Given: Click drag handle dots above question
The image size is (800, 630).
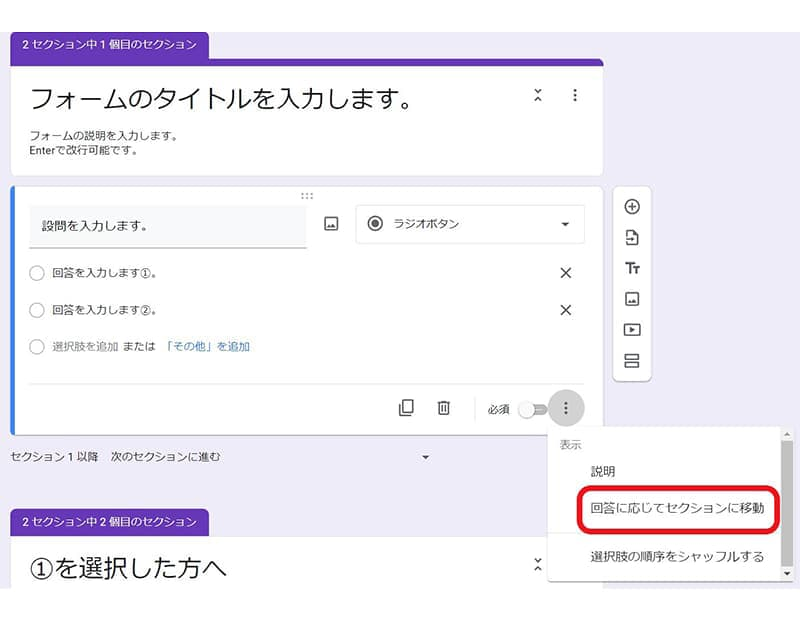Looking at the screenshot, I should [307, 196].
